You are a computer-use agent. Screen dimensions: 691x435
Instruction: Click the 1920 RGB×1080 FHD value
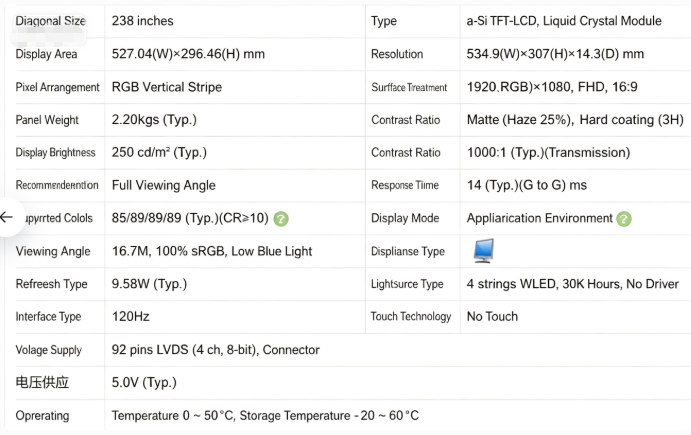point(552,87)
